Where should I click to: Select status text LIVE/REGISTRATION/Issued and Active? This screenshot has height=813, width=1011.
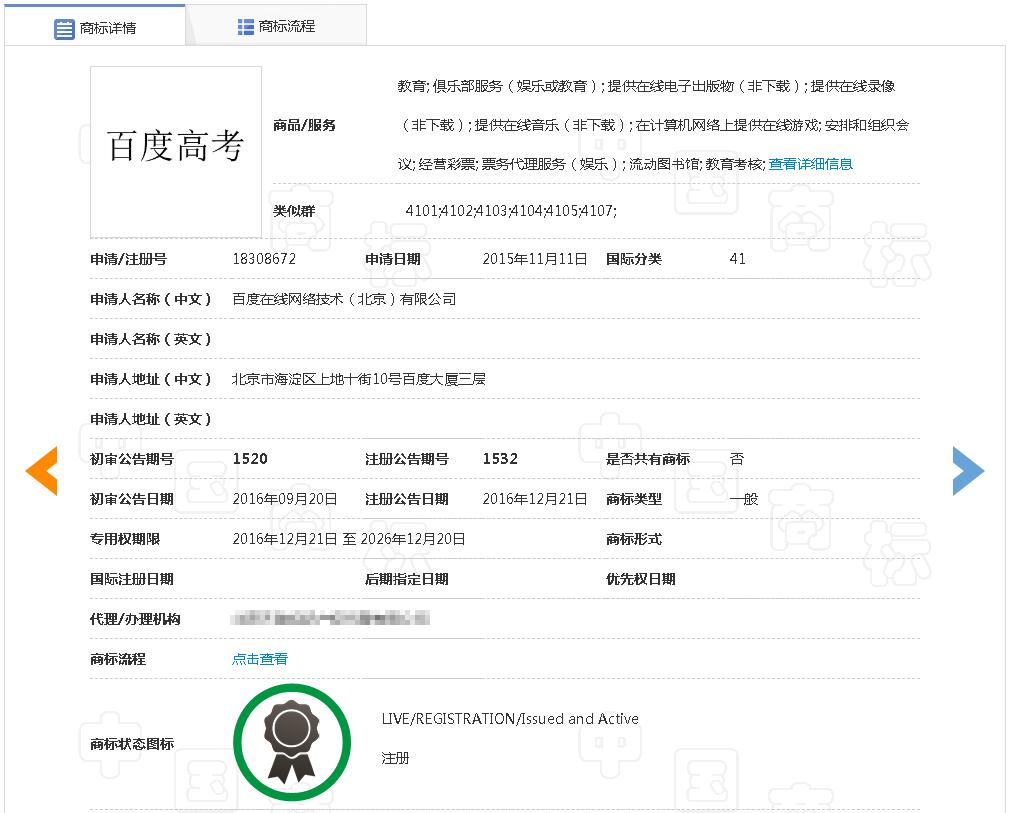point(510,719)
